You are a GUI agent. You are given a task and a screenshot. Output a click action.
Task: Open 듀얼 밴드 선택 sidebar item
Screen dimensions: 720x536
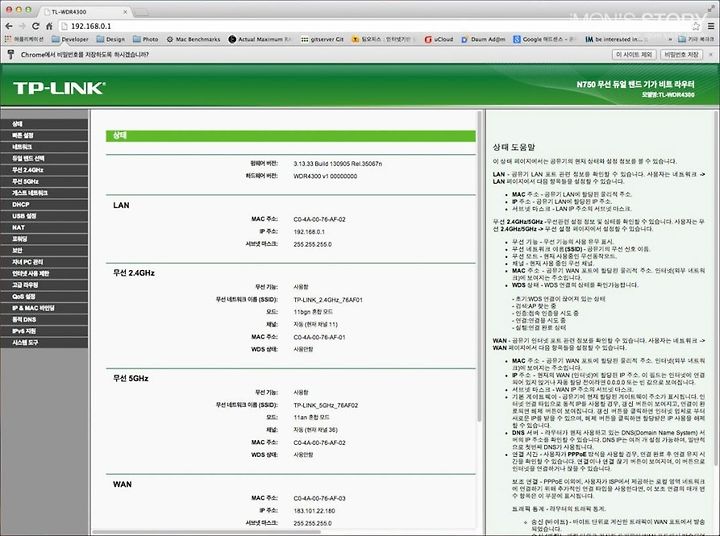pyautogui.click(x=44, y=158)
